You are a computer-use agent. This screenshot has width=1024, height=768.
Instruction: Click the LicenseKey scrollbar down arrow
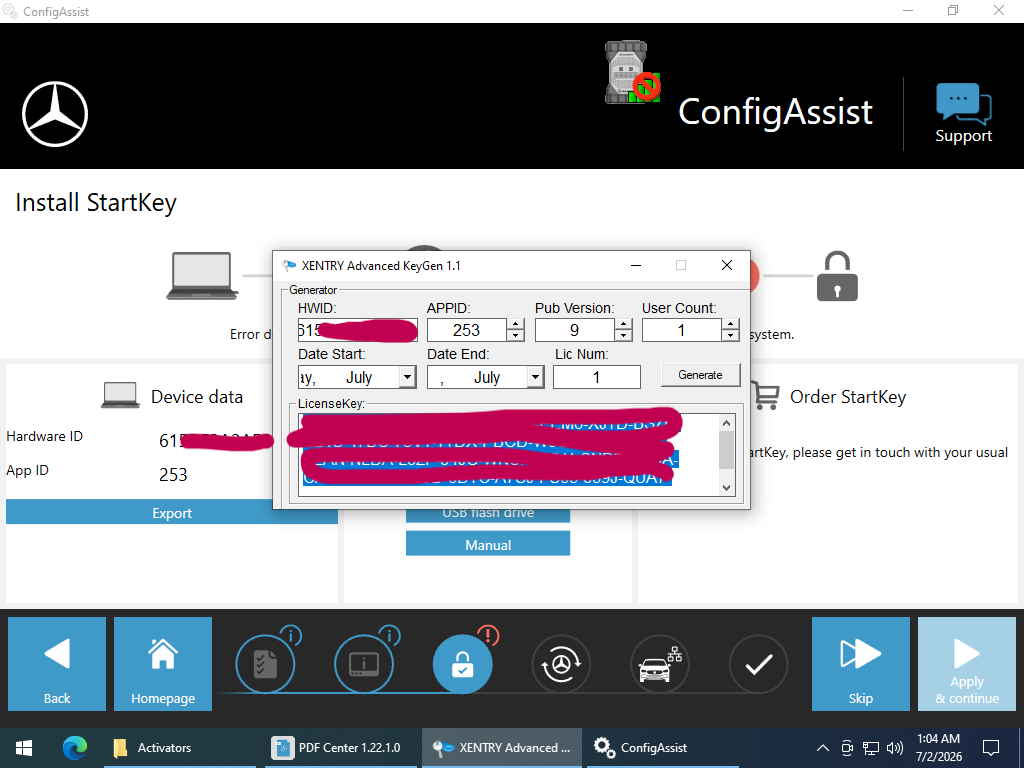[x=726, y=487]
